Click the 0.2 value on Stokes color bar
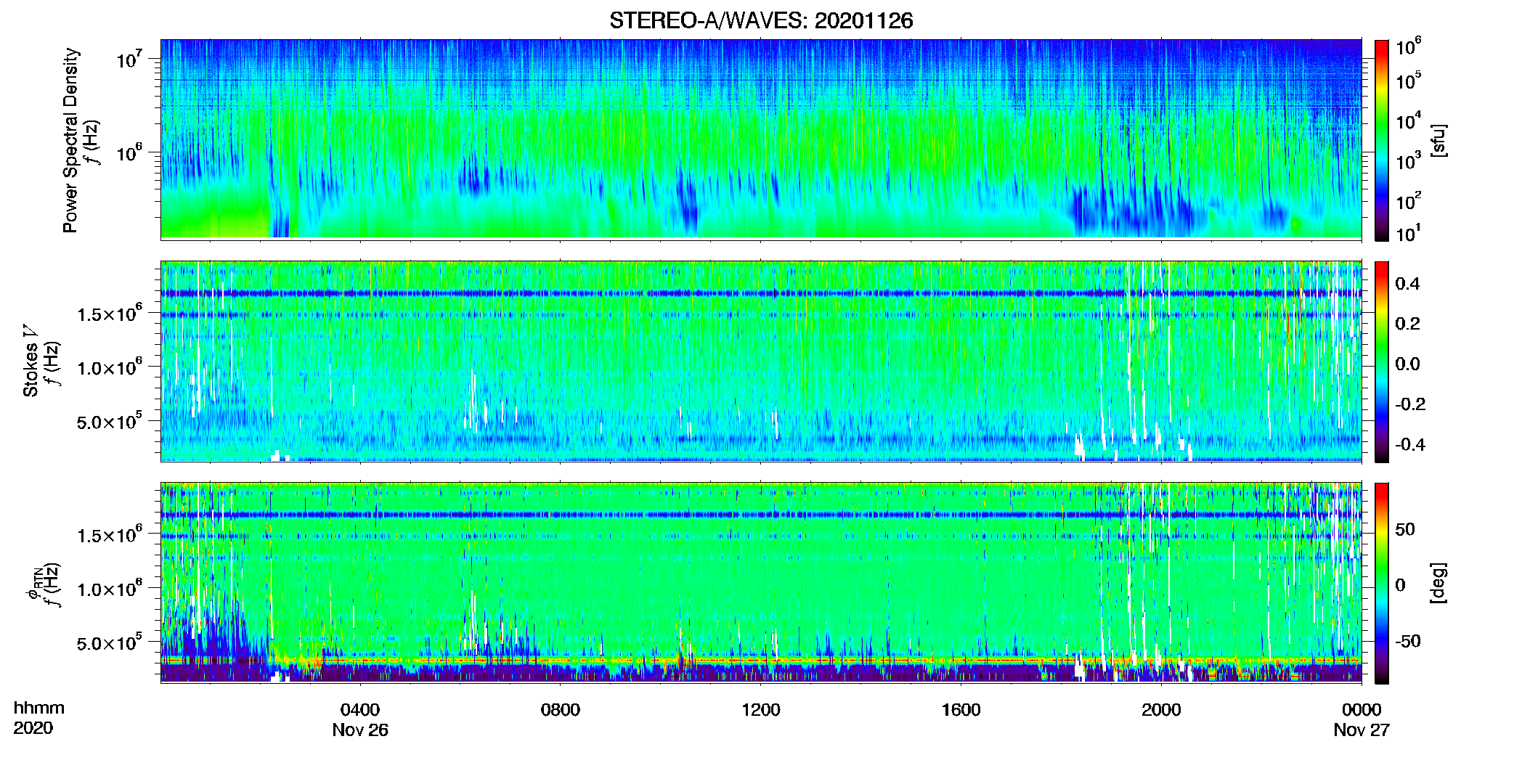Image resolution: width=1522 pixels, height=784 pixels. (1407, 324)
